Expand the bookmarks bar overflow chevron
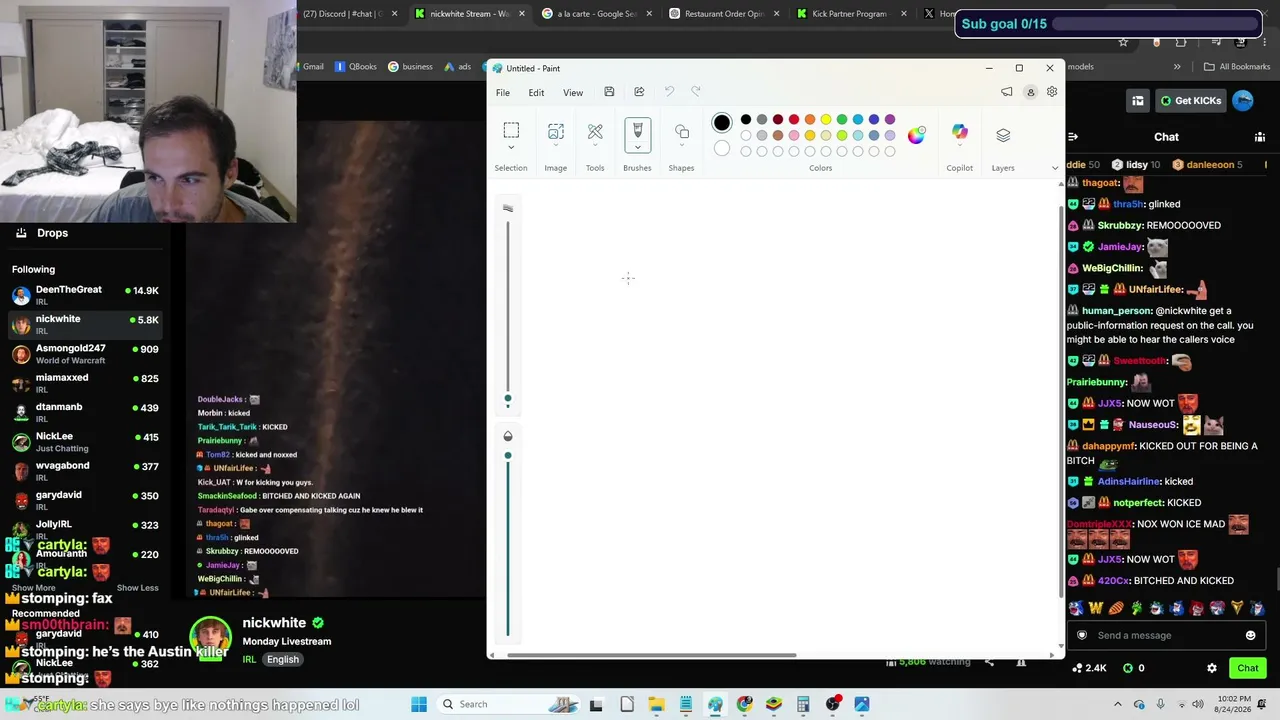 click(1177, 67)
